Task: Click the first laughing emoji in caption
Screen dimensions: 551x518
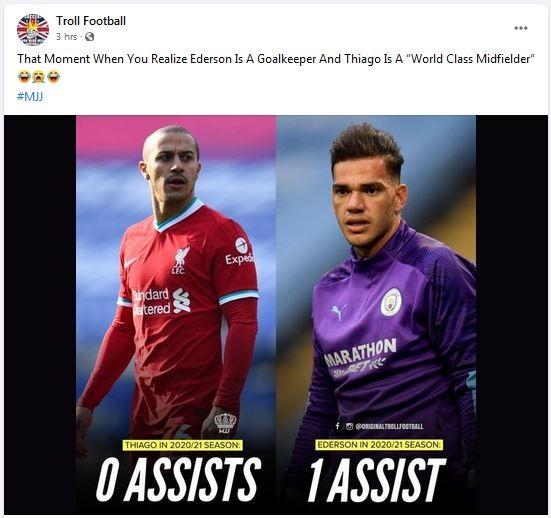Action: 24,77
